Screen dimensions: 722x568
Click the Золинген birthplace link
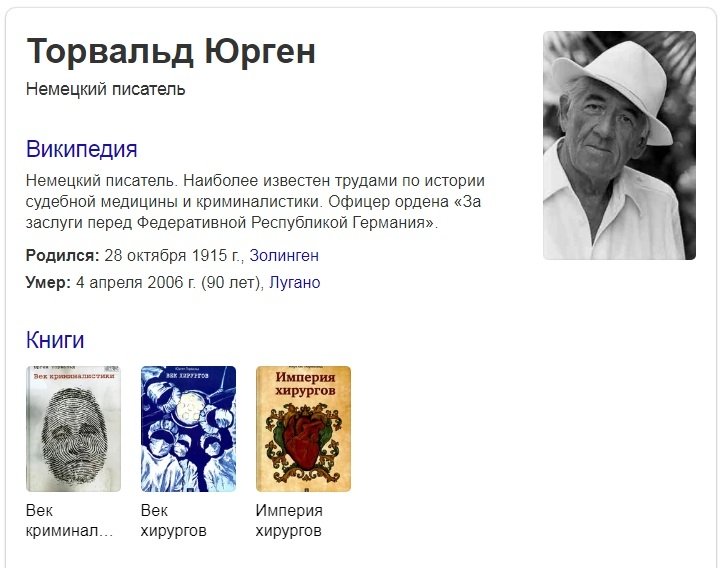284,255
